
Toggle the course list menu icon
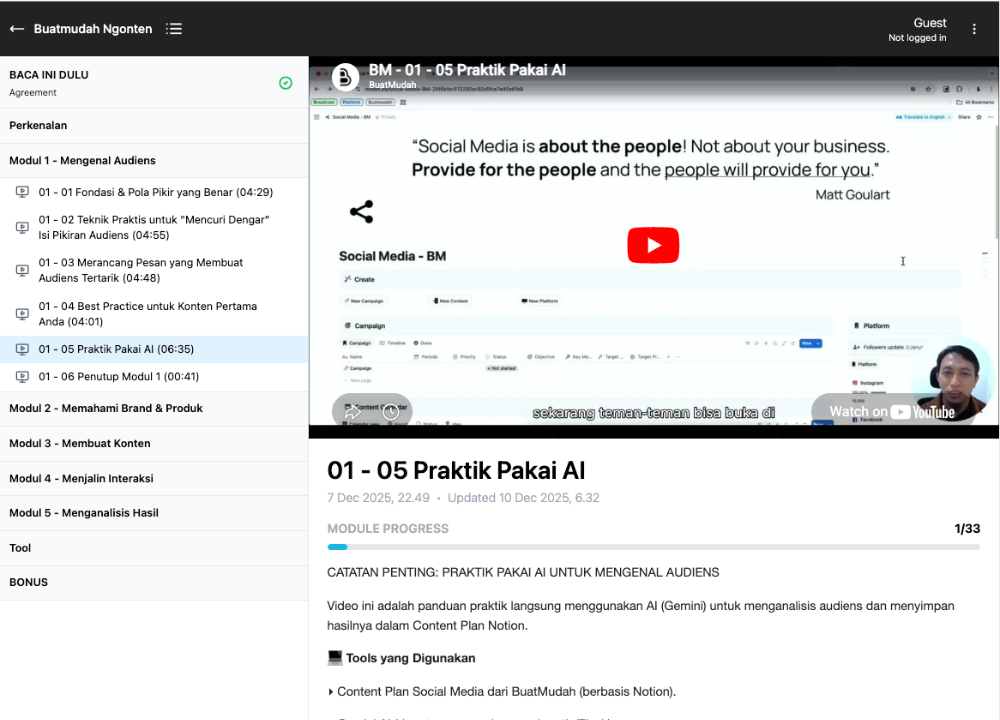[x=173, y=29]
